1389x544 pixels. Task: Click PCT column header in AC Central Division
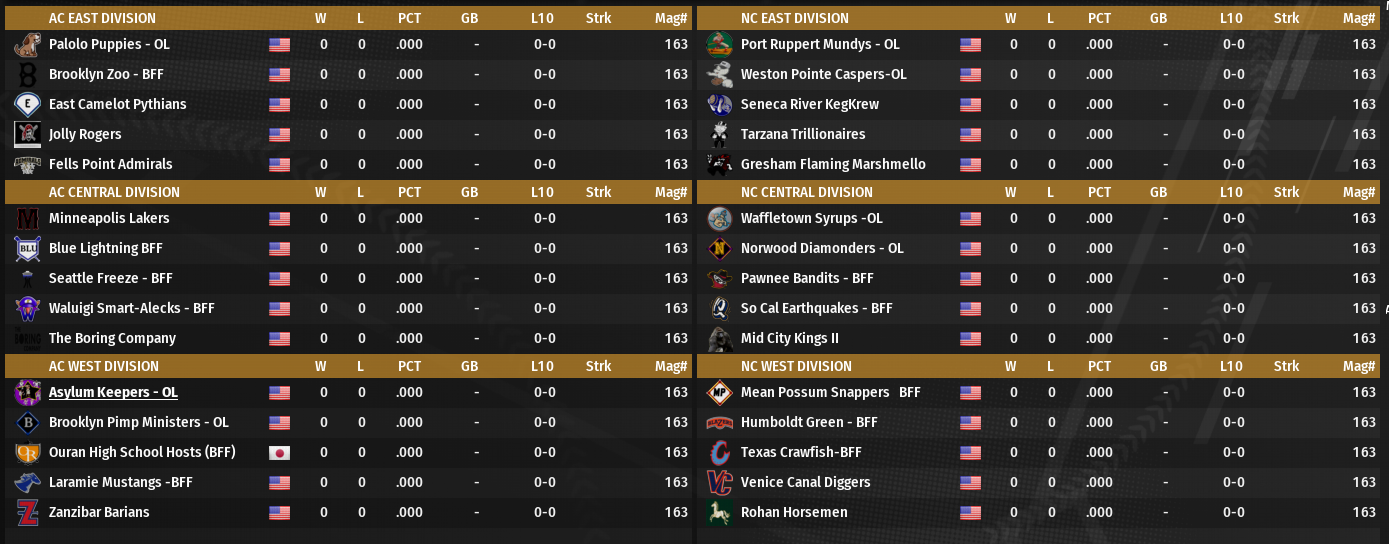click(409, 192)
